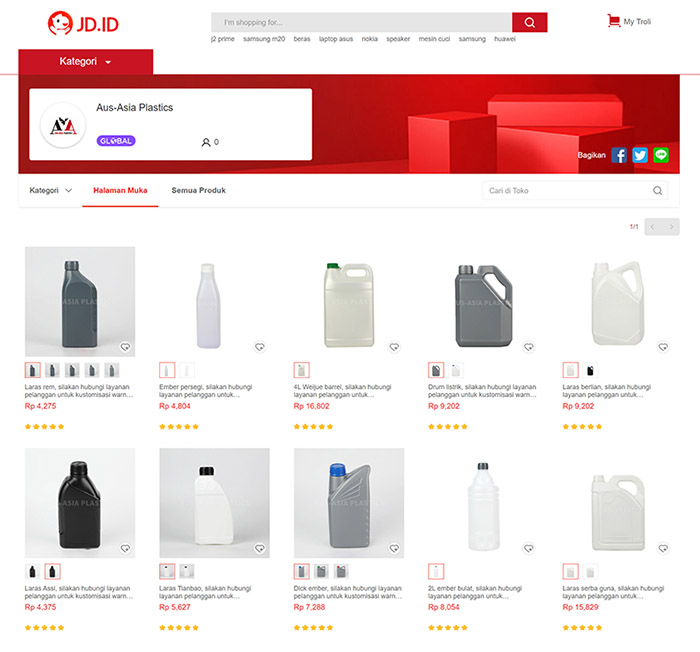The image size is (700, 652).
Task: Share store on Facebook
Action: coord(619,155)
